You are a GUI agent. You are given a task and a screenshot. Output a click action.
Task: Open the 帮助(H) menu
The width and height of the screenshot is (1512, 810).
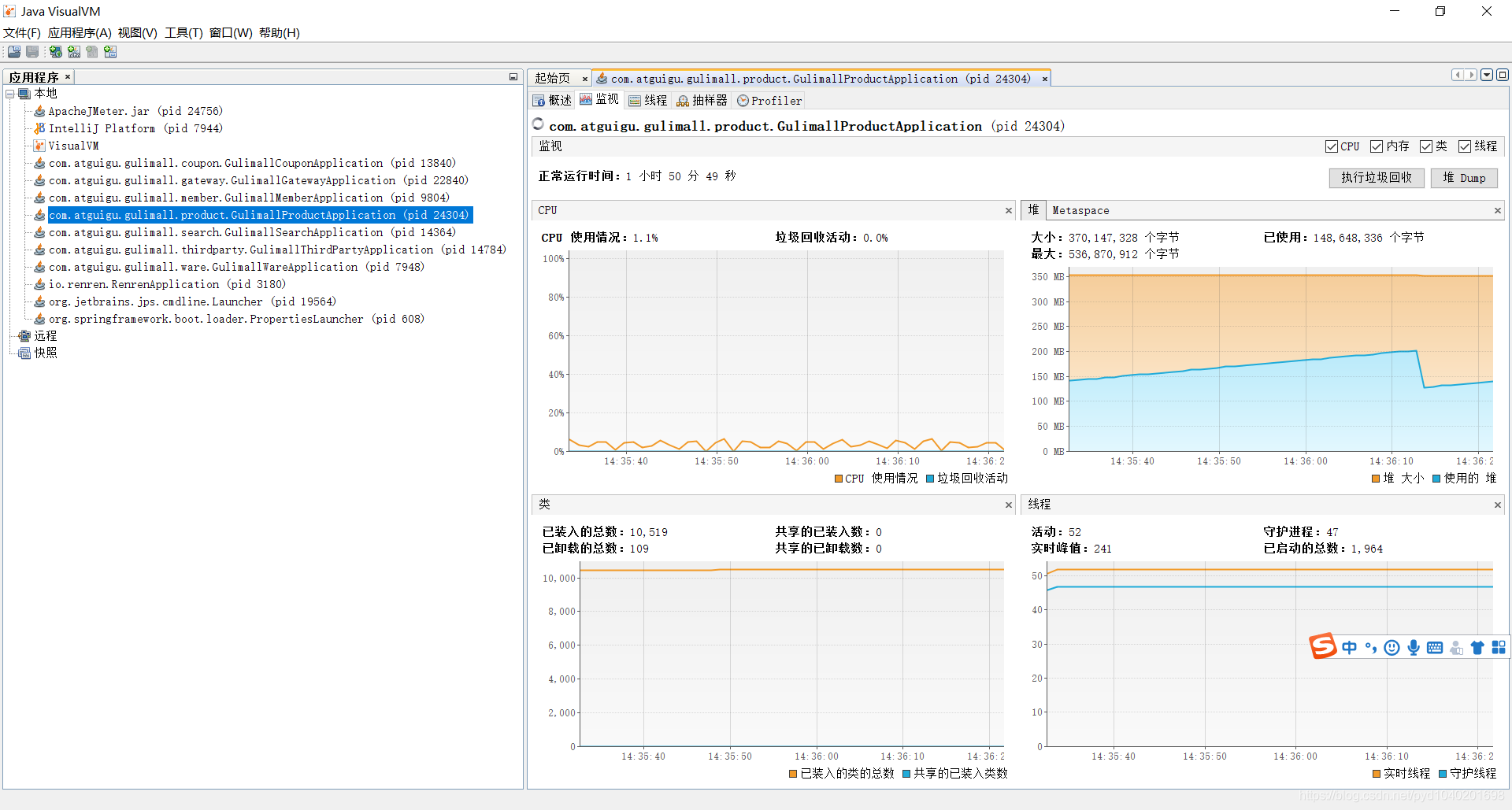(x=280, y=33)
